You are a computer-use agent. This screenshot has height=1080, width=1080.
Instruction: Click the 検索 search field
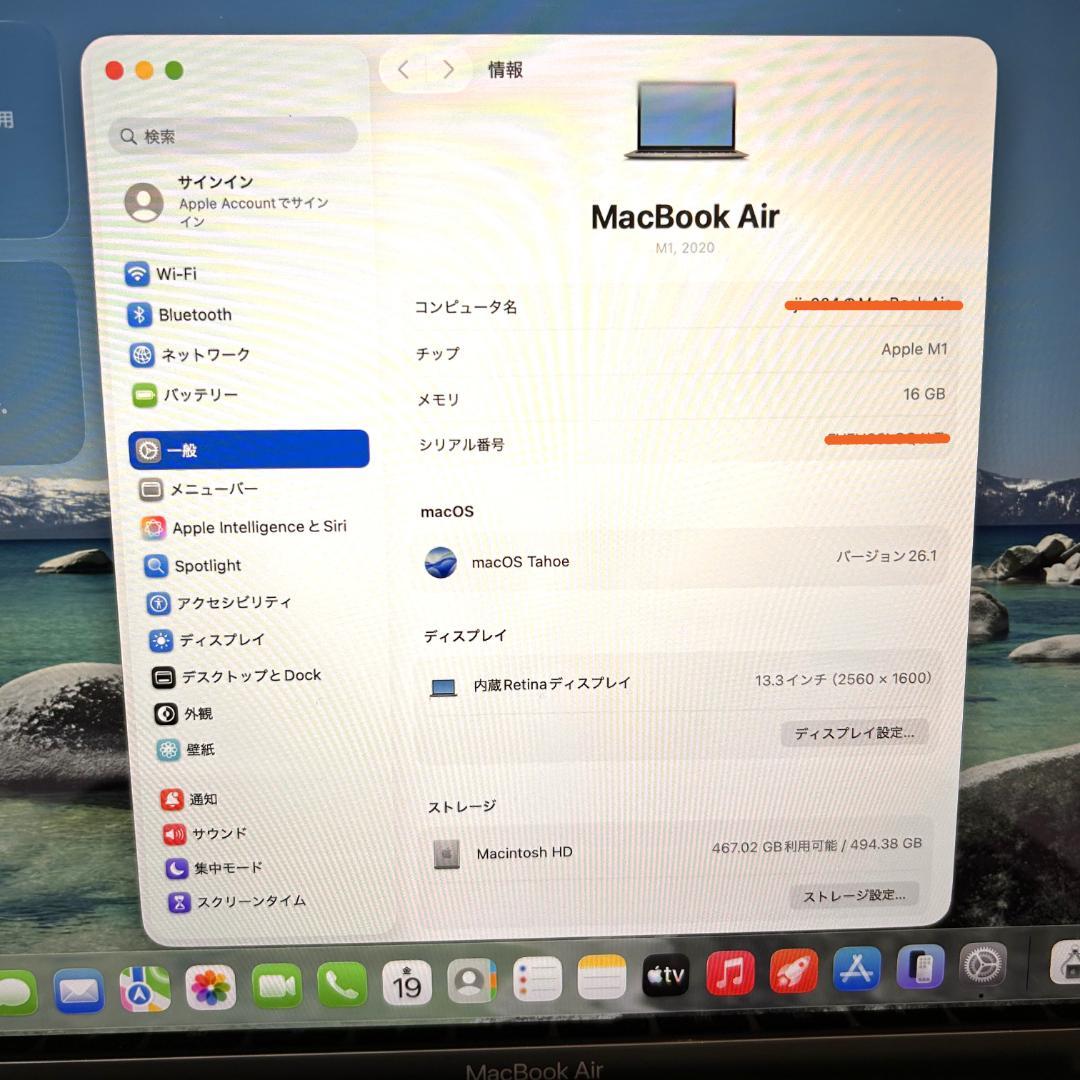coord(232,135)
